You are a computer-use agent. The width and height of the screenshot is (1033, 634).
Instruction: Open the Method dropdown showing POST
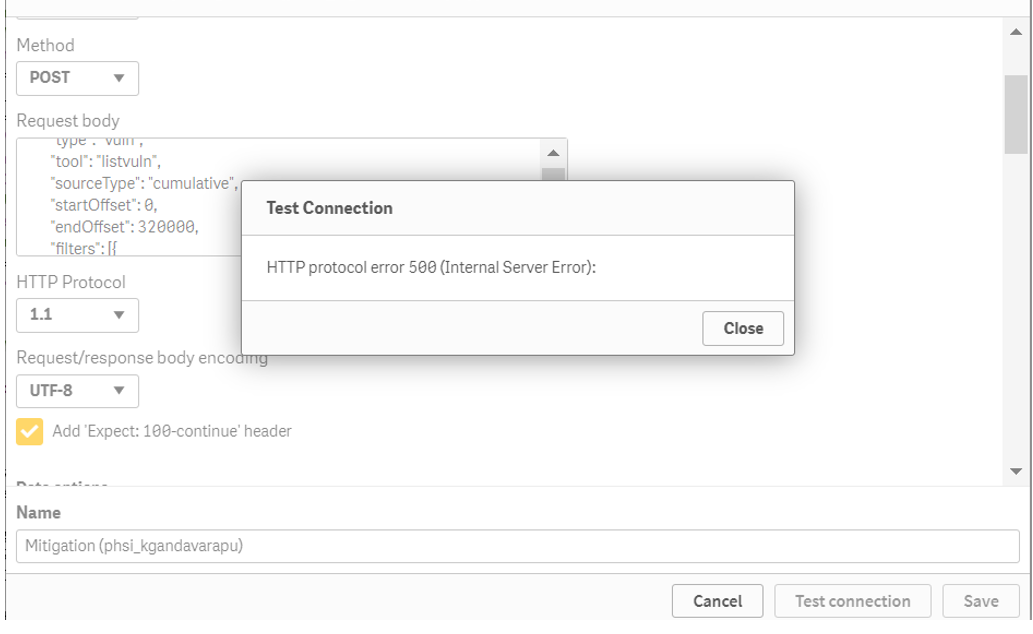coord(77,78)
